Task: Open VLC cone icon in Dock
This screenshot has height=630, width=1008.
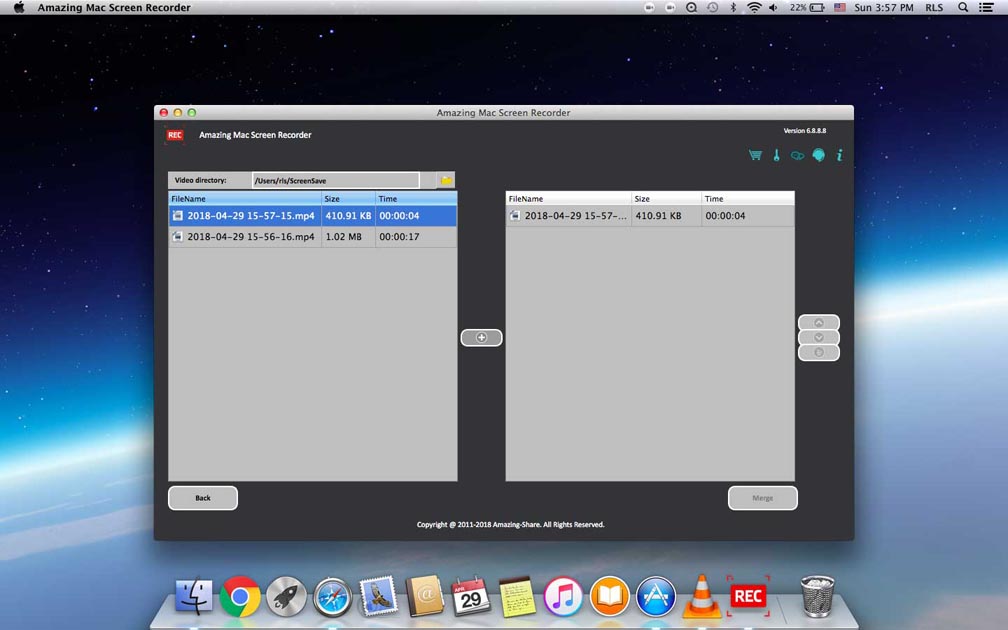Action: pos(701,596)
